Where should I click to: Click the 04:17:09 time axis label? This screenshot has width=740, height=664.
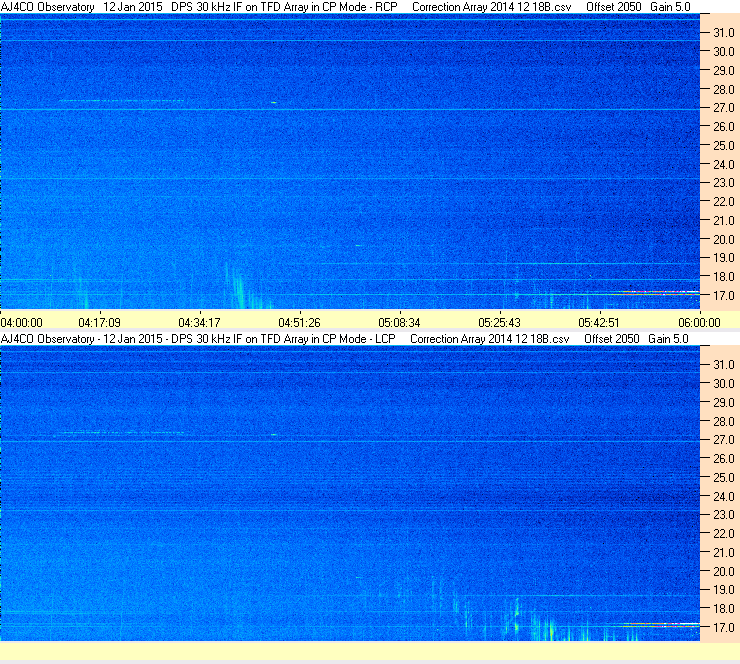coord(100,323)
